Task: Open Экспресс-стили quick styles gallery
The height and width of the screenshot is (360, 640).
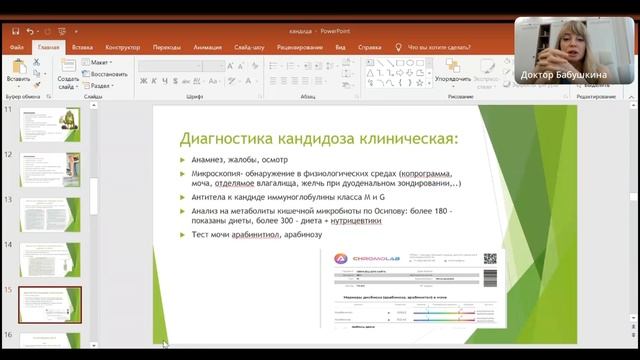Action: [486, 74]
